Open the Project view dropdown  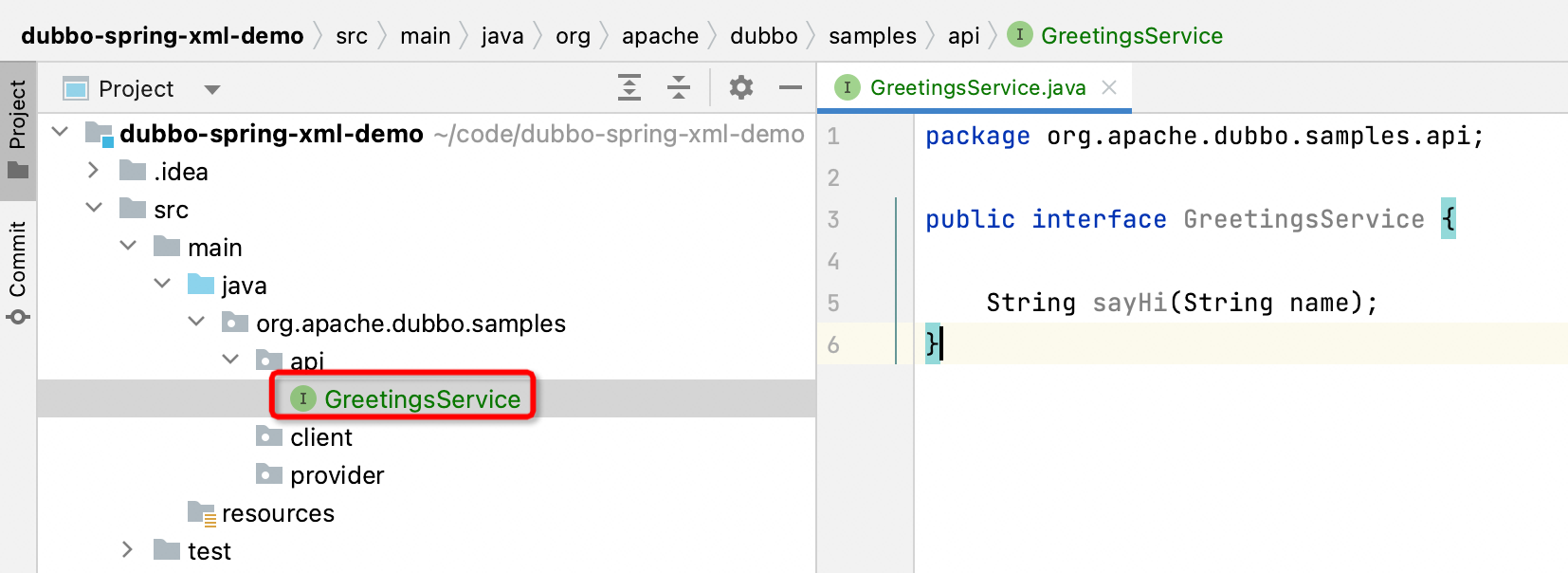coord(212,89)
